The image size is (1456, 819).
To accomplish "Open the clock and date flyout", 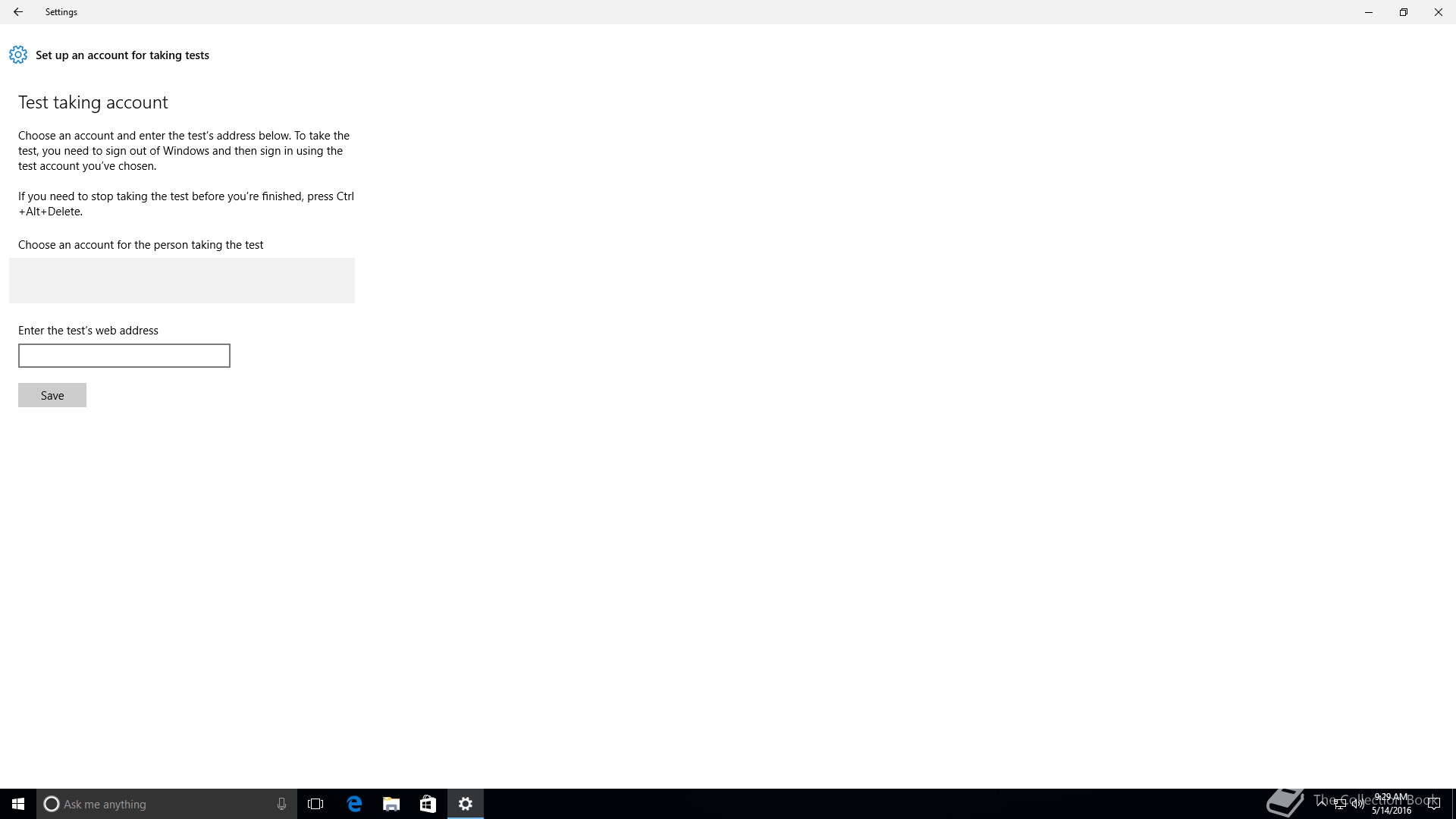I will tap(1391, 804).
